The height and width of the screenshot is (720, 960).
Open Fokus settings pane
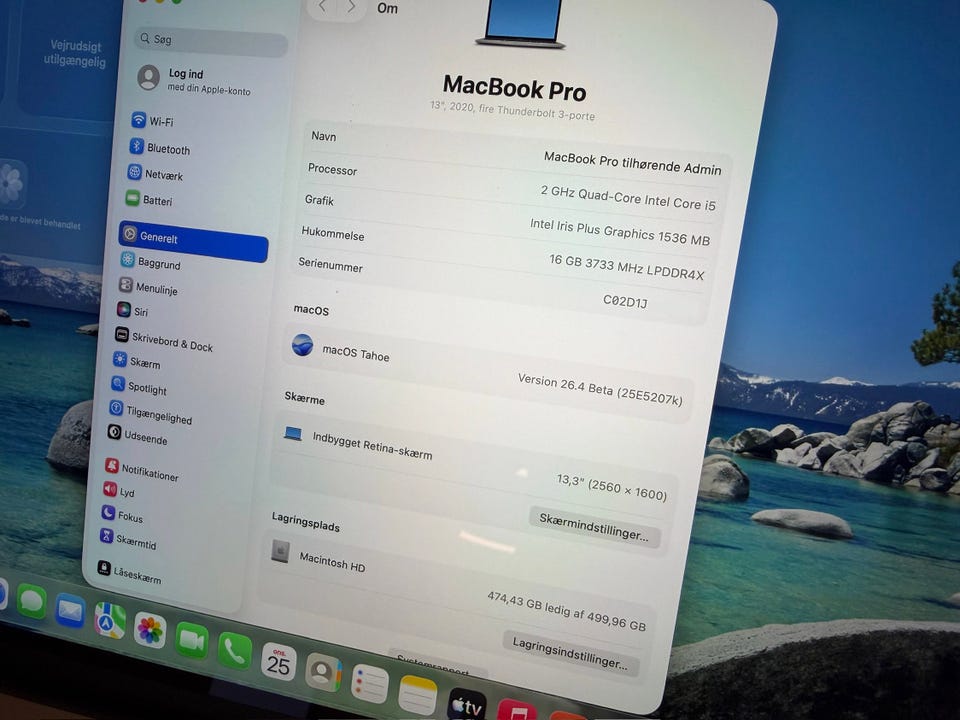(x=122, y=515)
